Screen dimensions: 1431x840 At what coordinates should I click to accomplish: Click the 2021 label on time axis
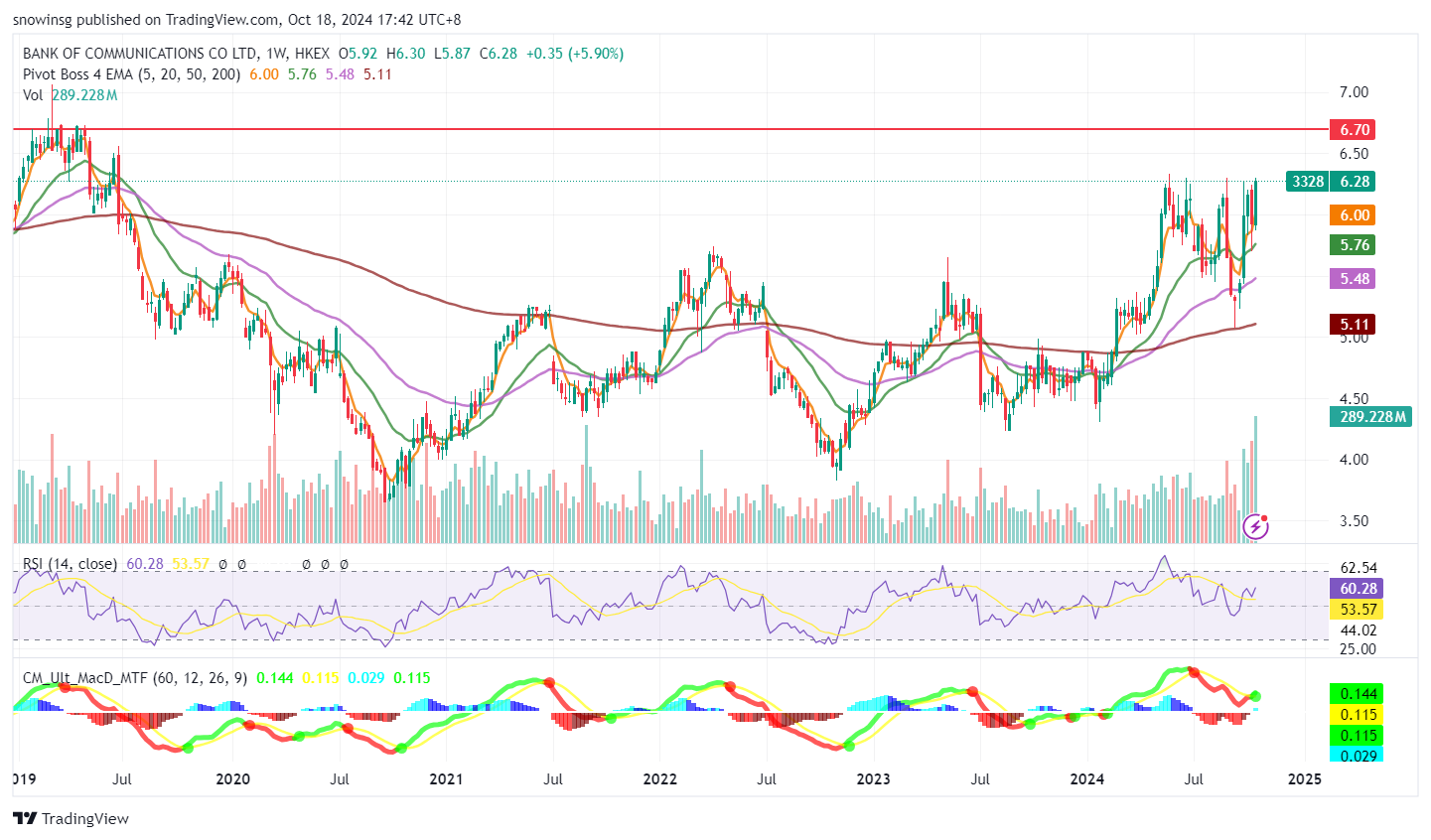tap(446, 779)
